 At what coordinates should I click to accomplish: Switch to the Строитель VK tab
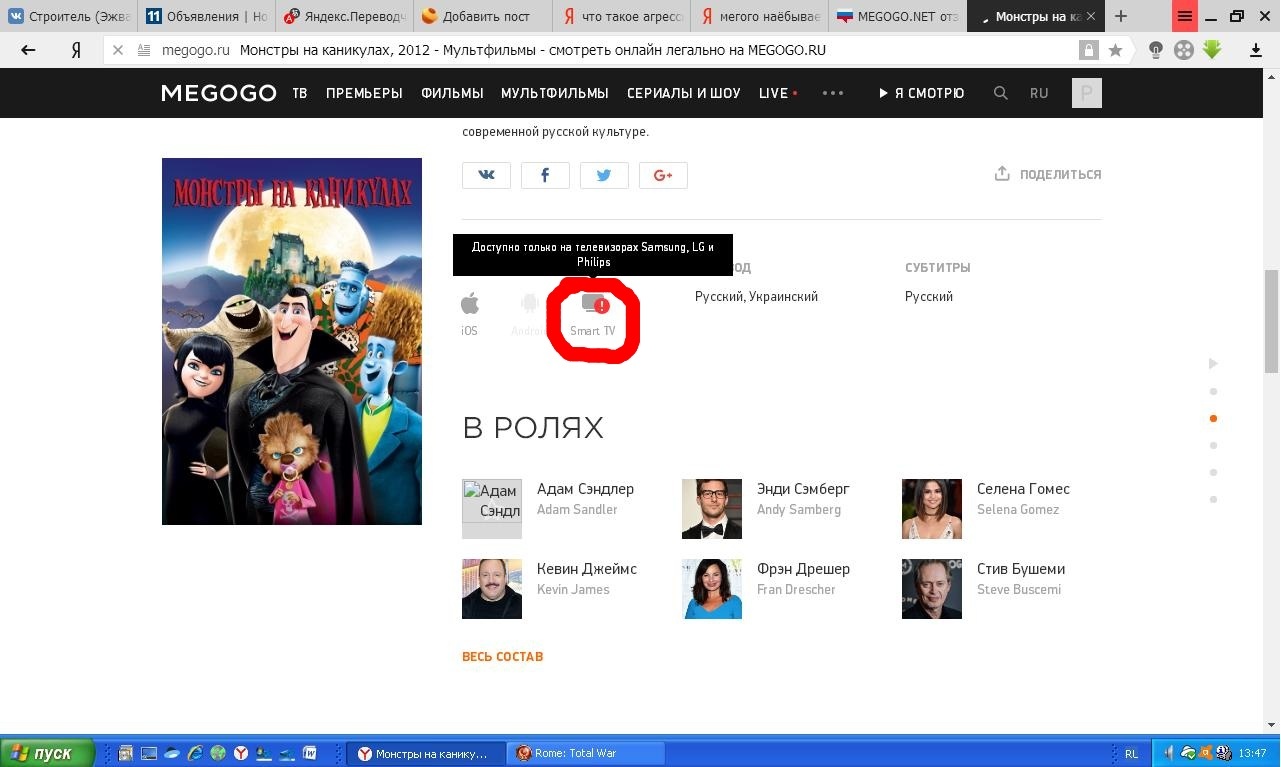point(68,16)
